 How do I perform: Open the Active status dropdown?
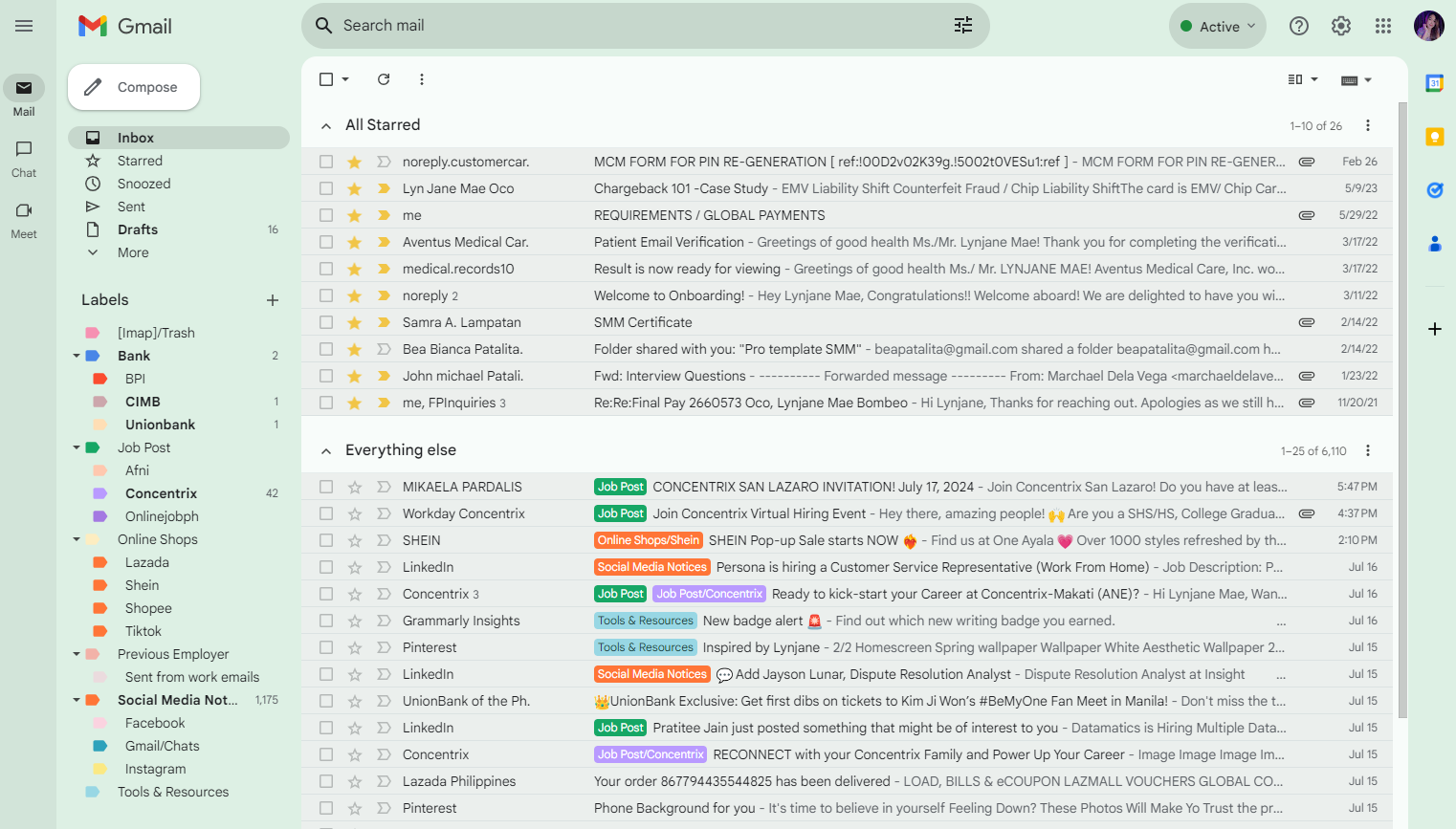pos(1218,26)
